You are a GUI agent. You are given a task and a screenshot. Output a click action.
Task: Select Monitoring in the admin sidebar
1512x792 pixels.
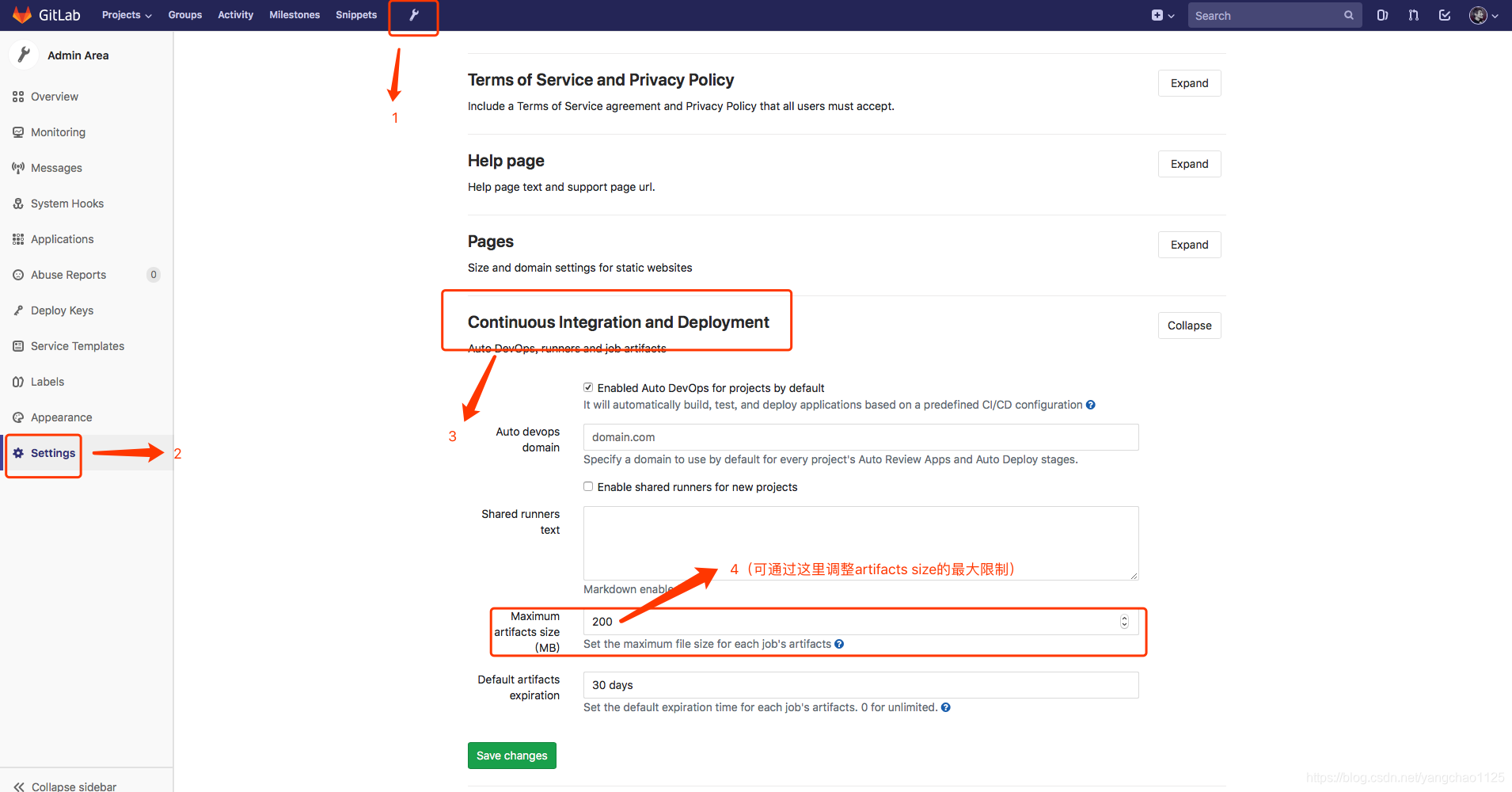click(57, 132)
